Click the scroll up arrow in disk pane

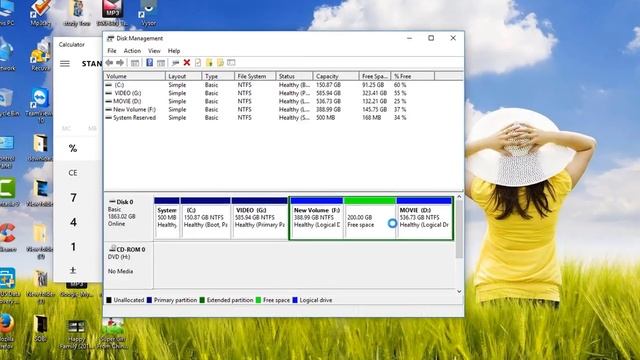459,197
